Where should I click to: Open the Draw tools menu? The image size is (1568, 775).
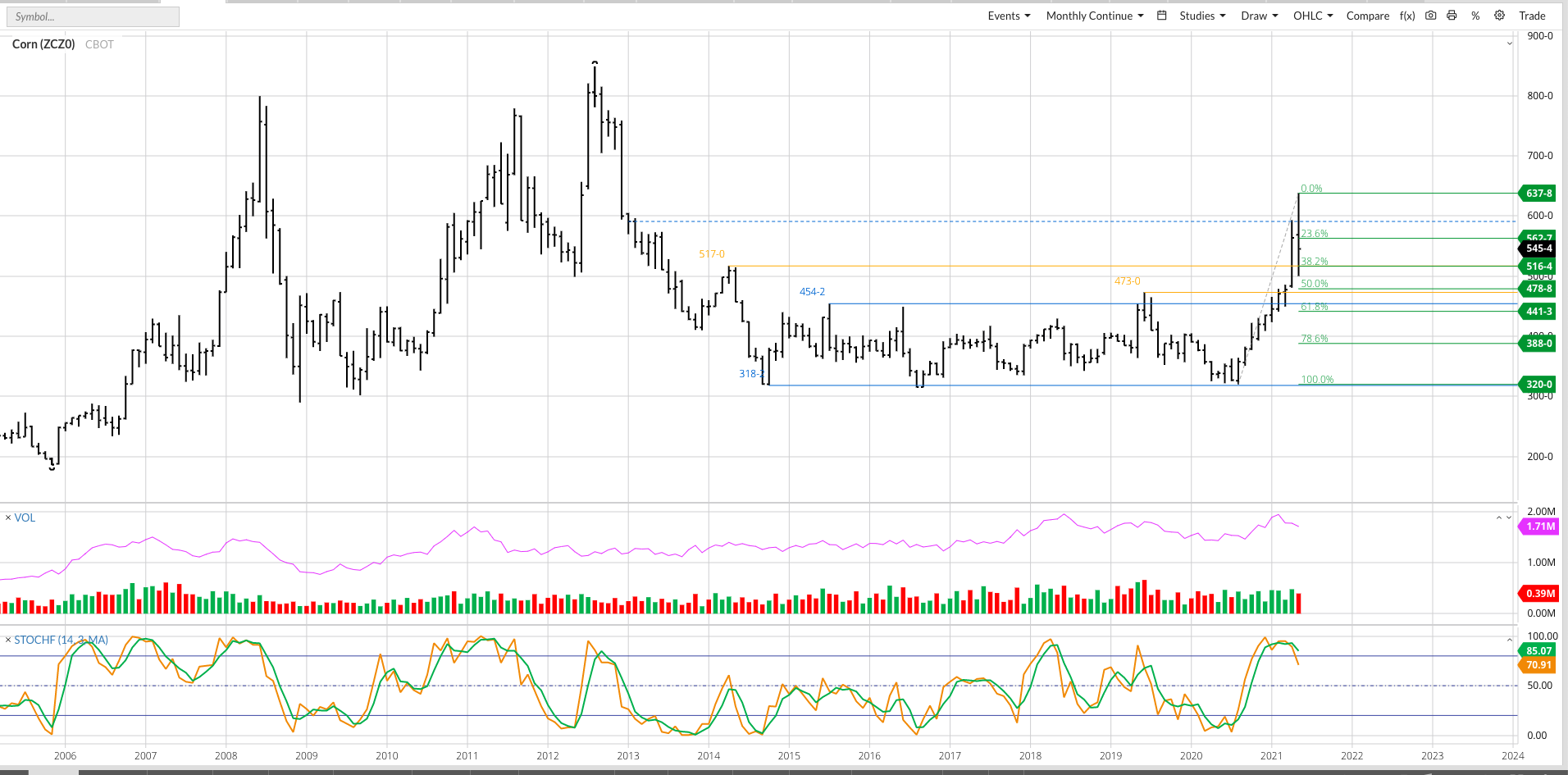[1259, 16]
